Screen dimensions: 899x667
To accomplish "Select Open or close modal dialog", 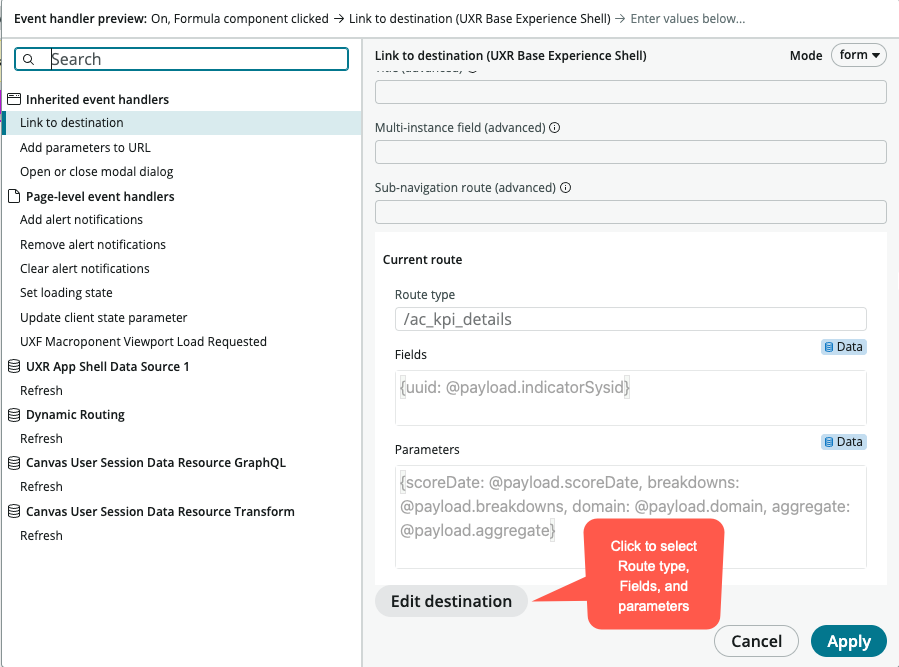I will (96, 172).
